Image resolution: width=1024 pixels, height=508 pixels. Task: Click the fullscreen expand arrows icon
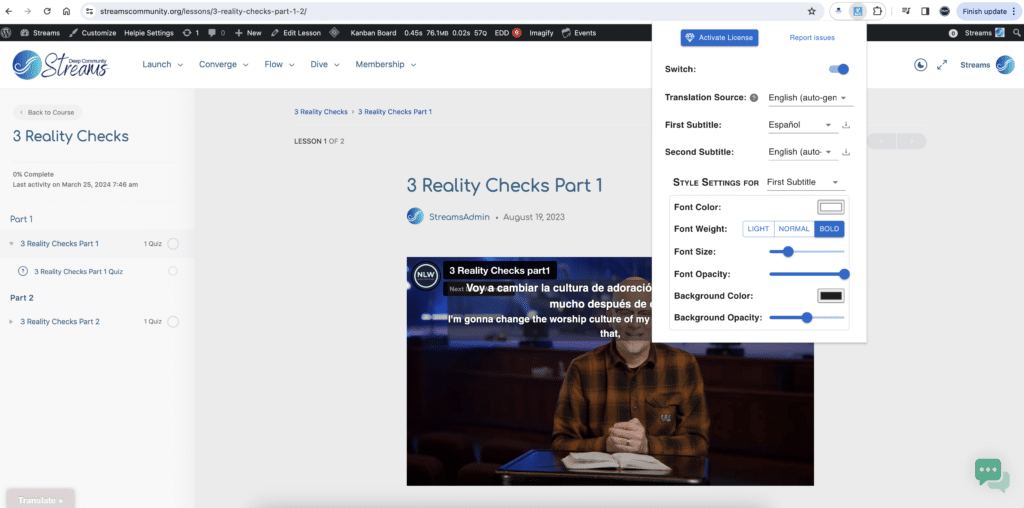[942, 65]
